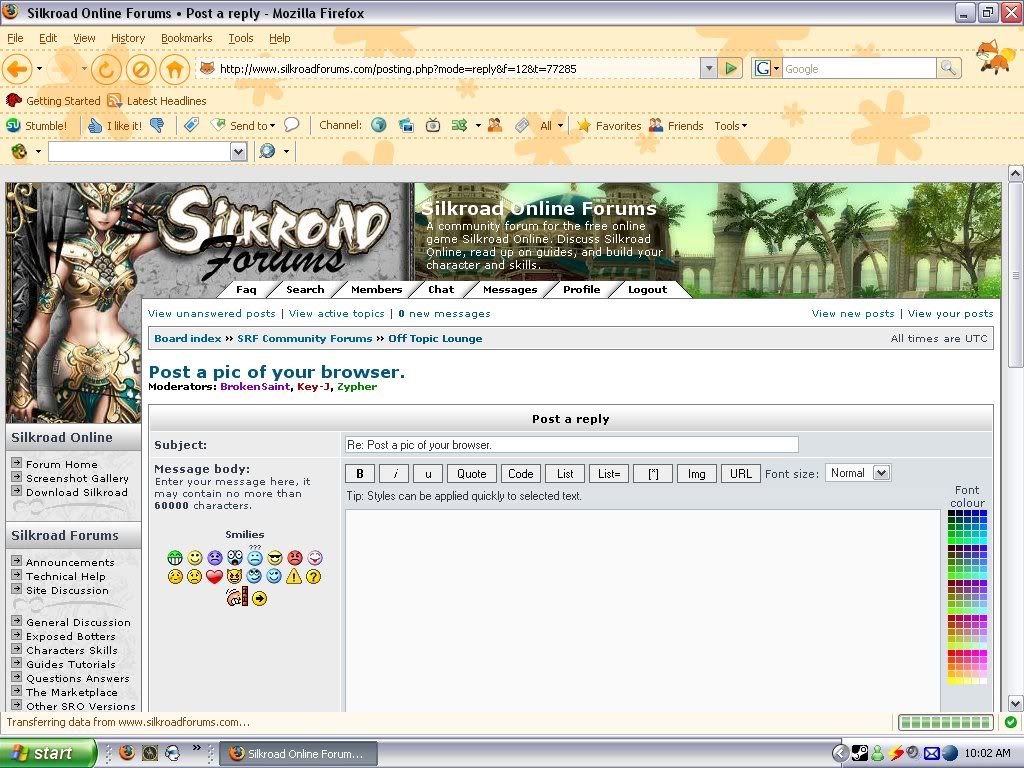The image size is (1024, 768).
Task: Insert the yellow warning triangle smiley
Action: (293, 576)
